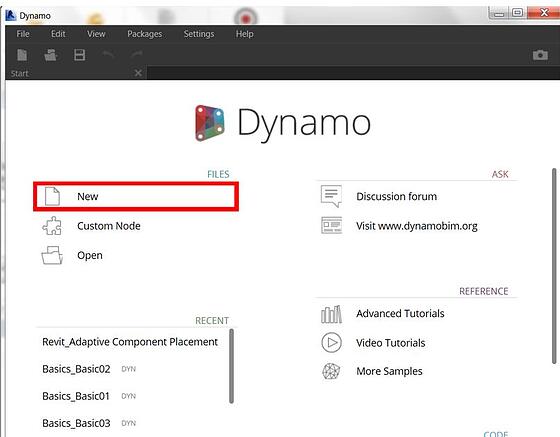
Task: Click the puzzle piece Custom Node icon
Action: (x=52, y=226)
